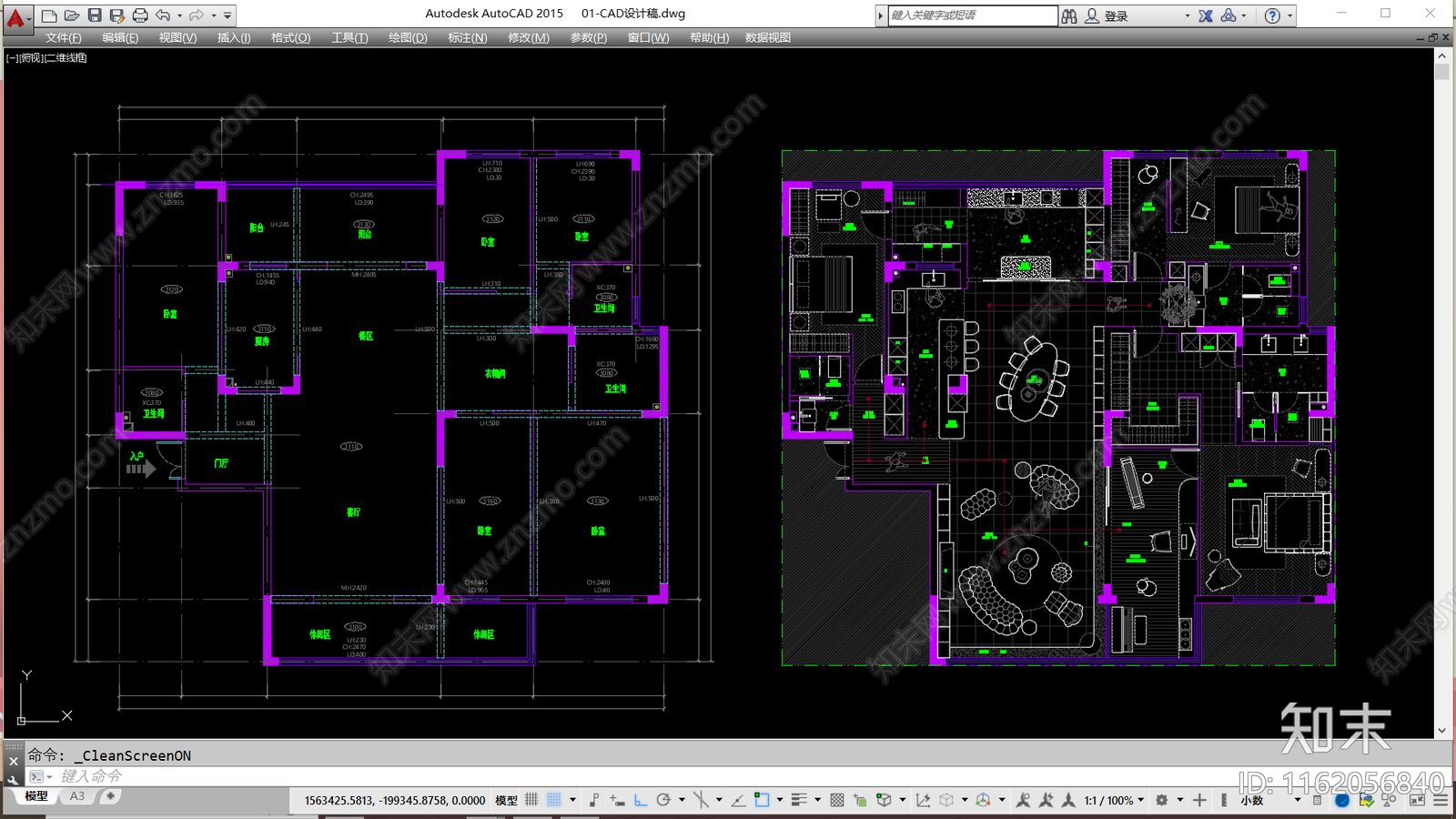Screen dimensions: 1456x819
Task: Click the 3D object snap icon
Action: [x=884, y=801]
